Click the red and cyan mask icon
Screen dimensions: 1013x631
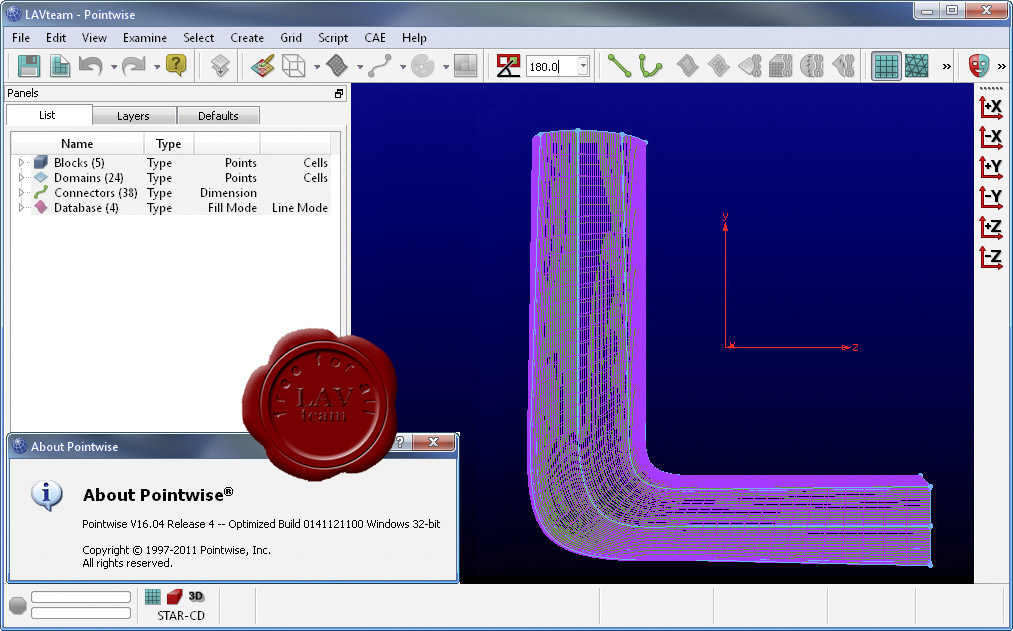(x=979, y=66)
